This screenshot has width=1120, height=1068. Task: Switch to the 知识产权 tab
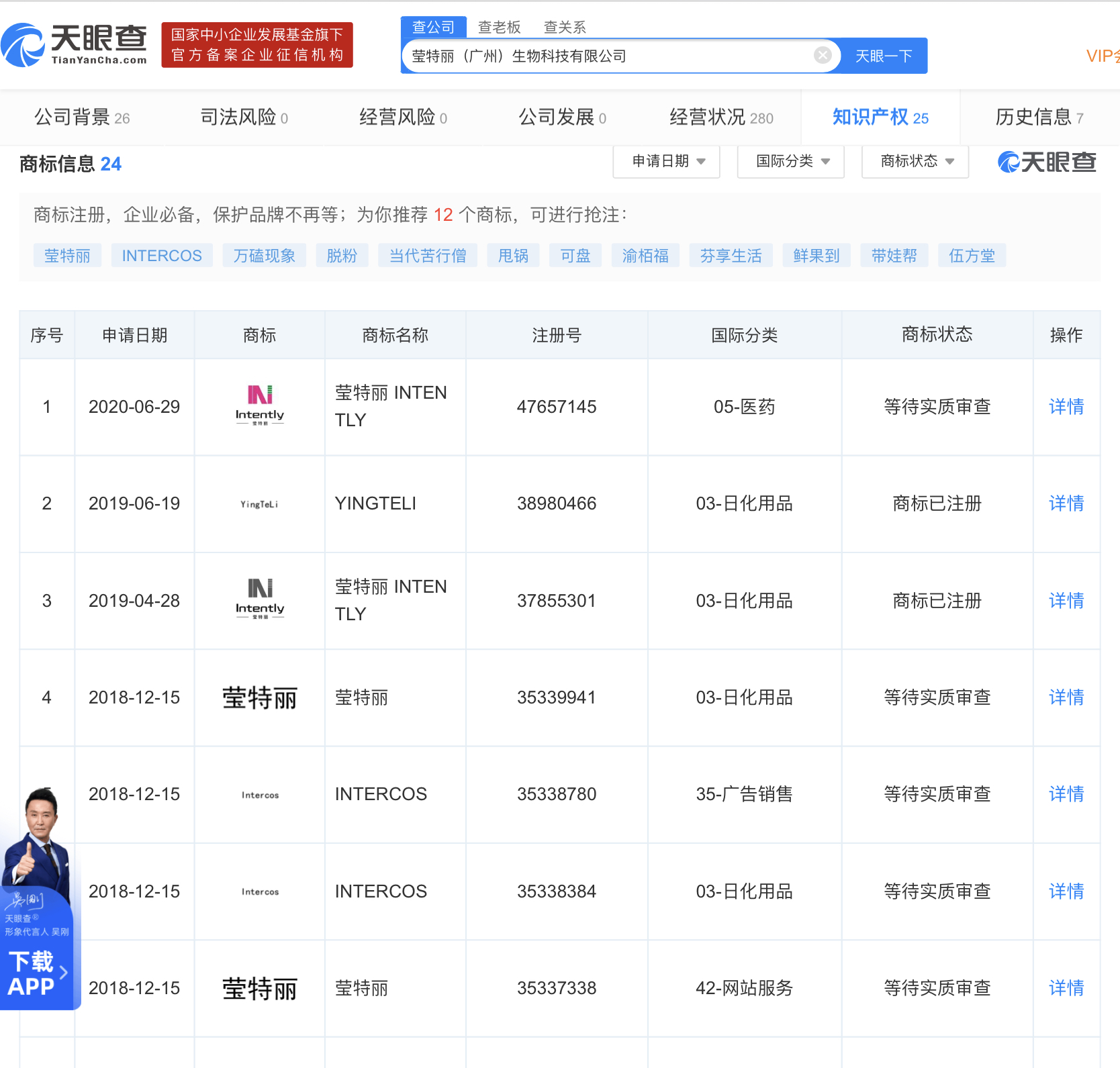pos(880,117)
